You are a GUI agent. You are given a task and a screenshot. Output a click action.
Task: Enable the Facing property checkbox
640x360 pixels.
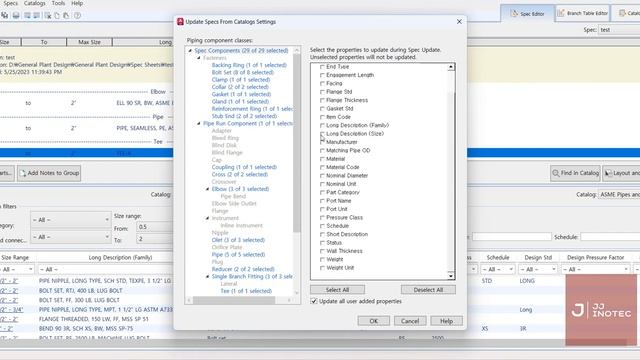322,83
